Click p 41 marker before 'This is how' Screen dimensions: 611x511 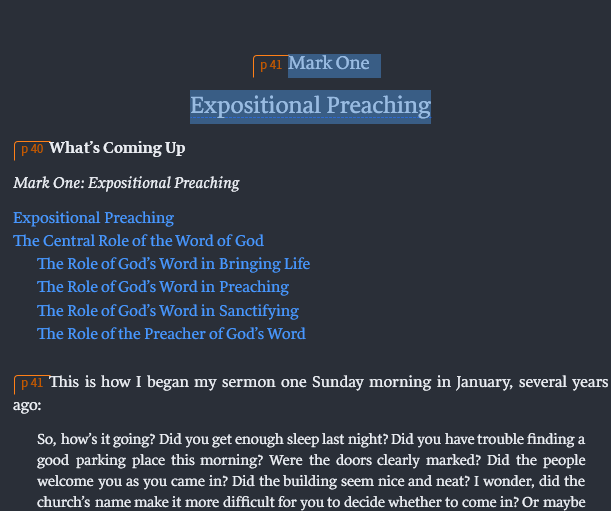(31, 383)
